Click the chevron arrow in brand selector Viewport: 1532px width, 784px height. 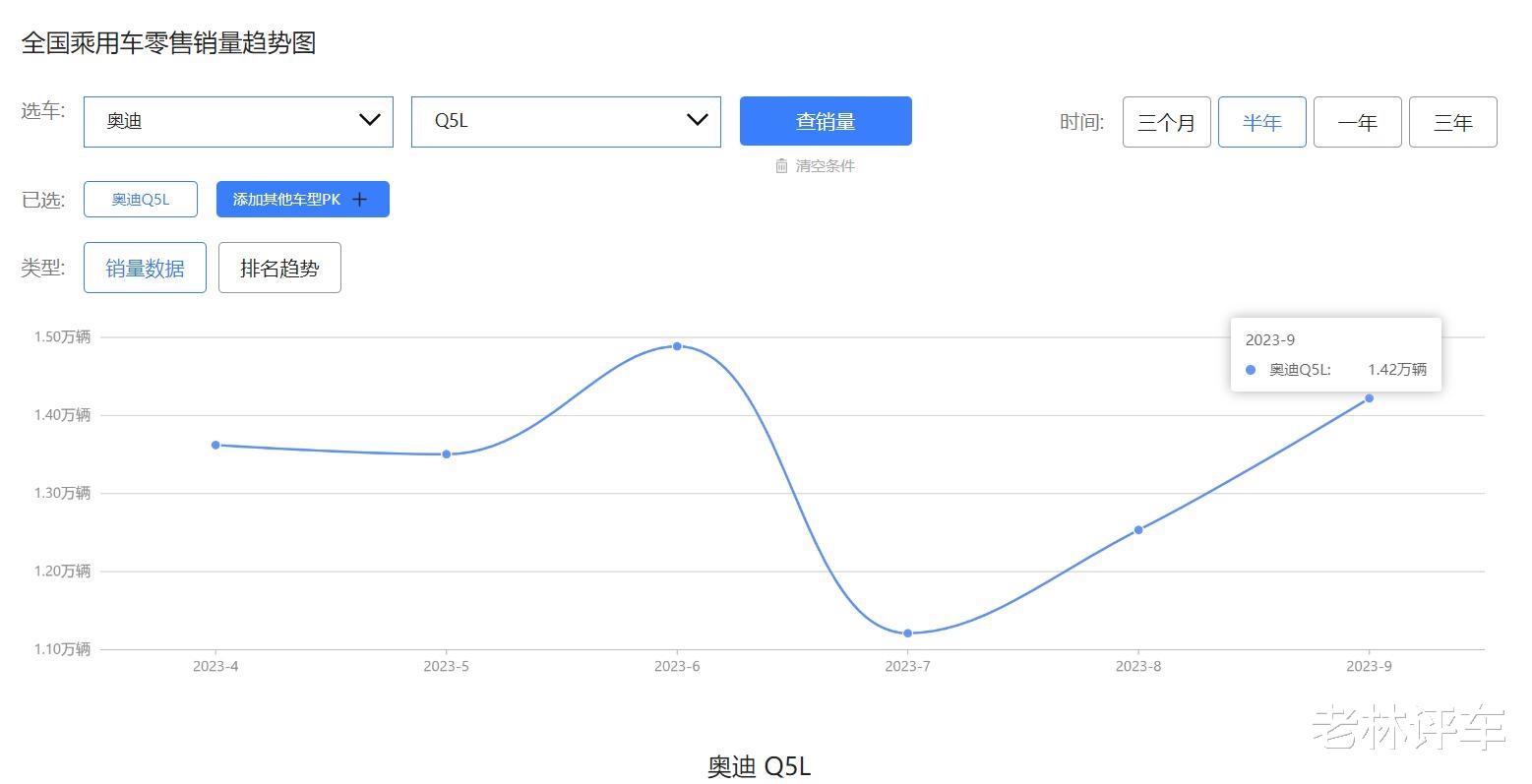[370, 120]
